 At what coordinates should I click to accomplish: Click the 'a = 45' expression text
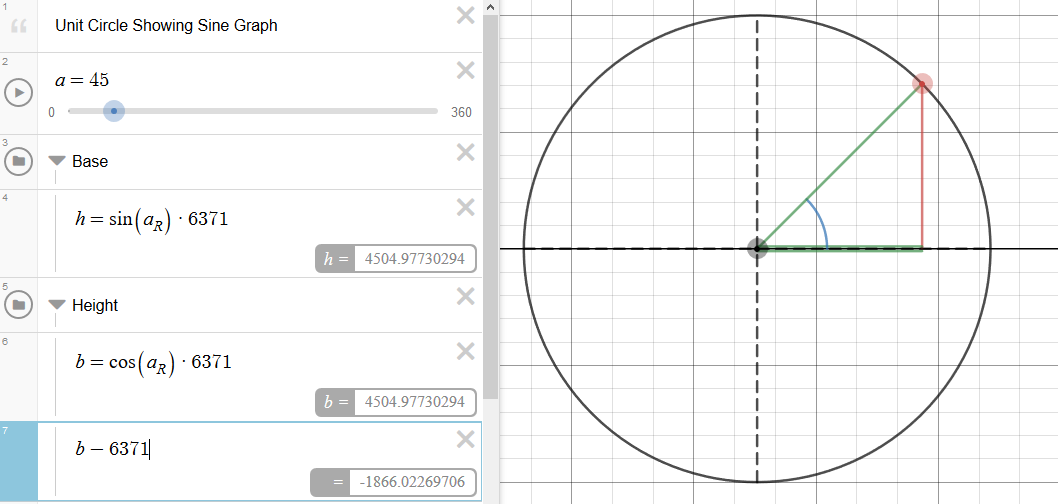(x=82, y=80)
